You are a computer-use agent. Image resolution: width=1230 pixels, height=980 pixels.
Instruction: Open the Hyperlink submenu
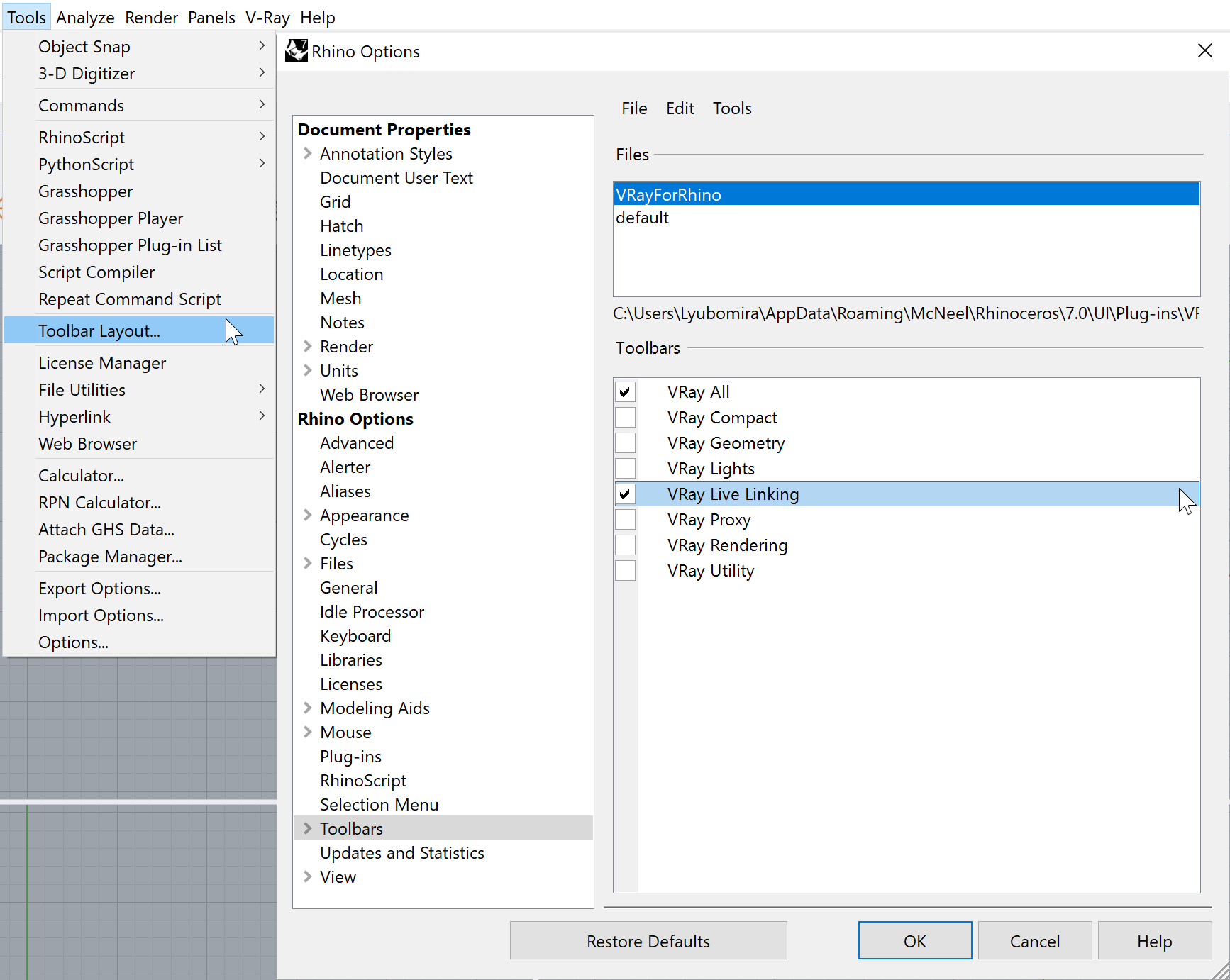(139, 417)
